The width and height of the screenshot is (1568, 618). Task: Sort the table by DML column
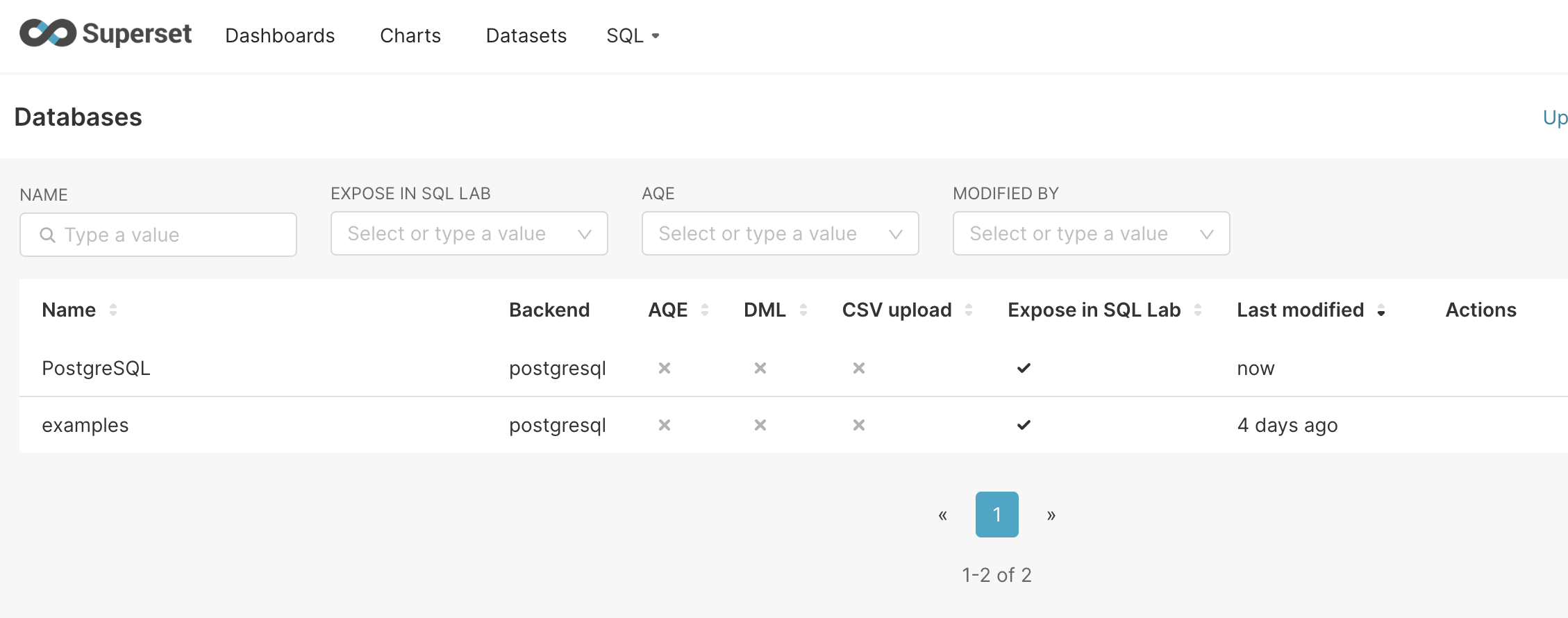click(803, 310)
